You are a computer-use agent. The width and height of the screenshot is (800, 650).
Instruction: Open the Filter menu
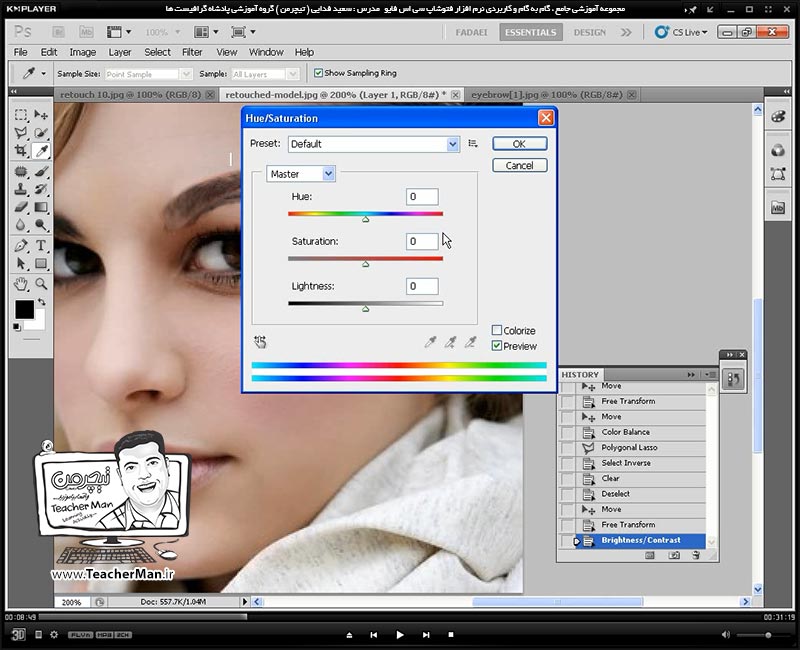pos(192,52)
